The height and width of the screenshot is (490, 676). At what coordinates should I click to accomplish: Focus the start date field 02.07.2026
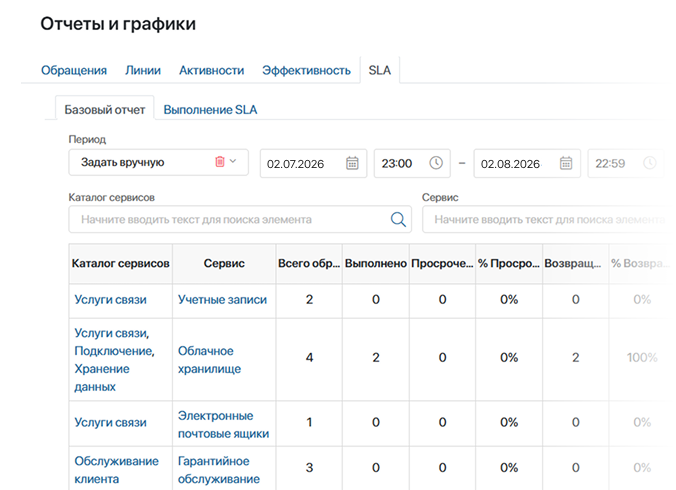pyautogui.click(x=313, y=163)
